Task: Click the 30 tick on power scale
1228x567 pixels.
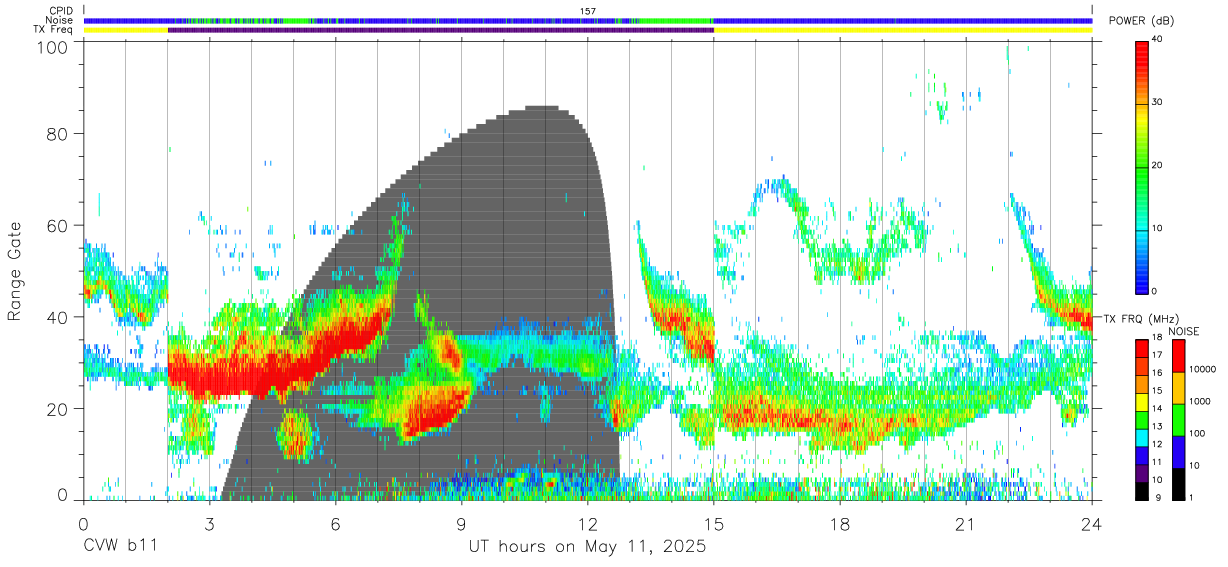Action: [x=1157, y=103]
